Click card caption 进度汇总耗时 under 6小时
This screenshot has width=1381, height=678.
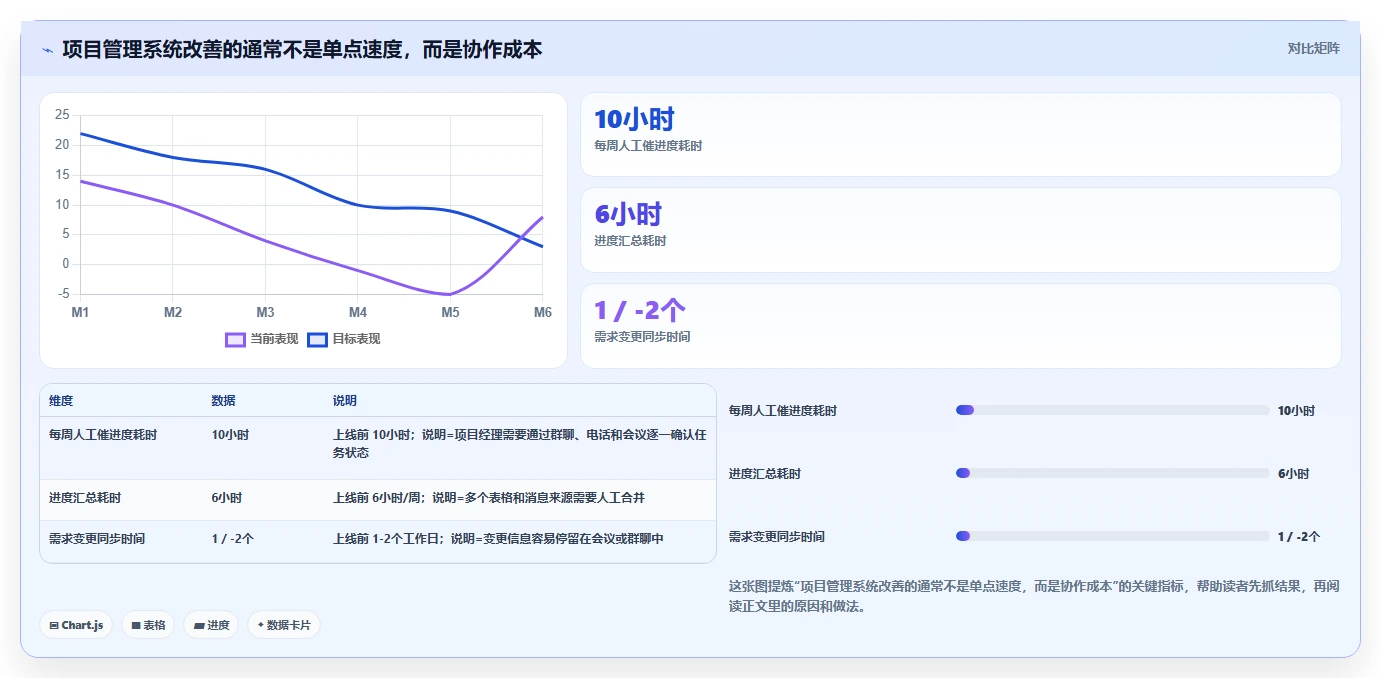pos(630,241)
